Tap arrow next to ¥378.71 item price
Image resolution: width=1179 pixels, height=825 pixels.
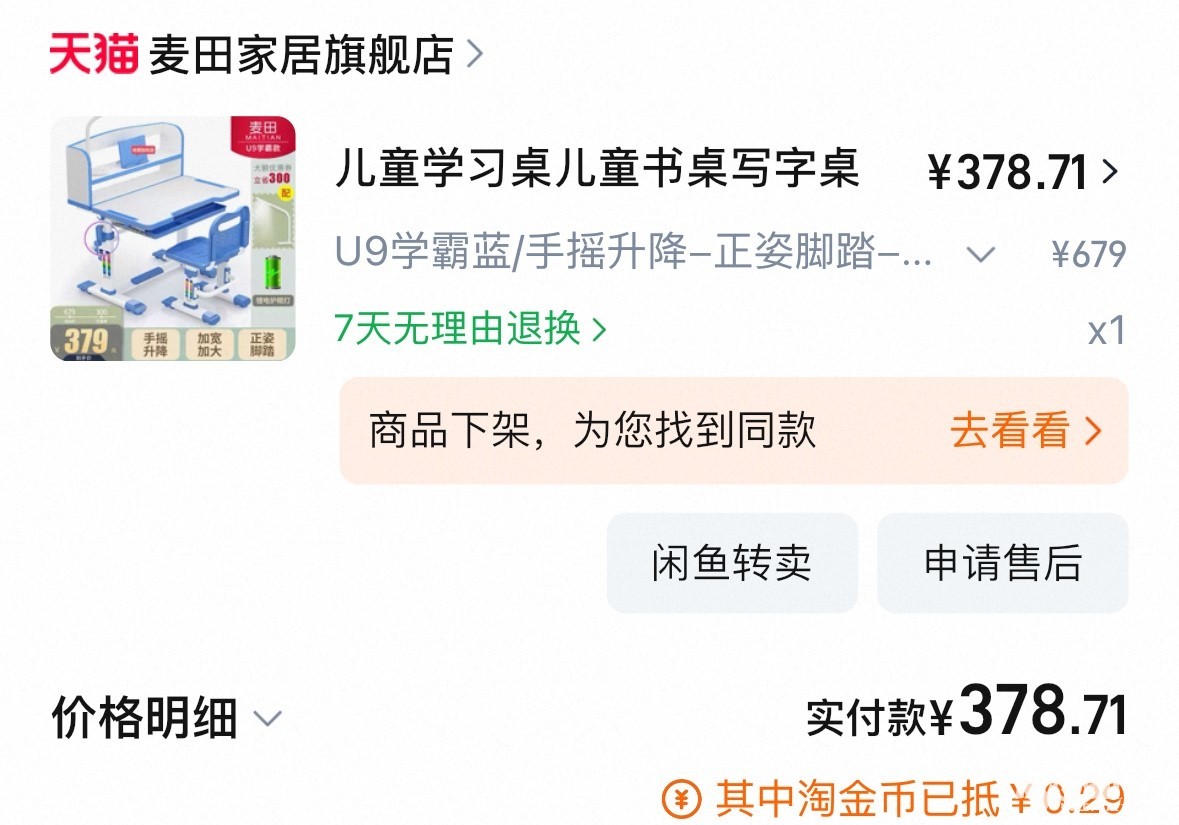pyautogui.click(x=1111, y=171)
